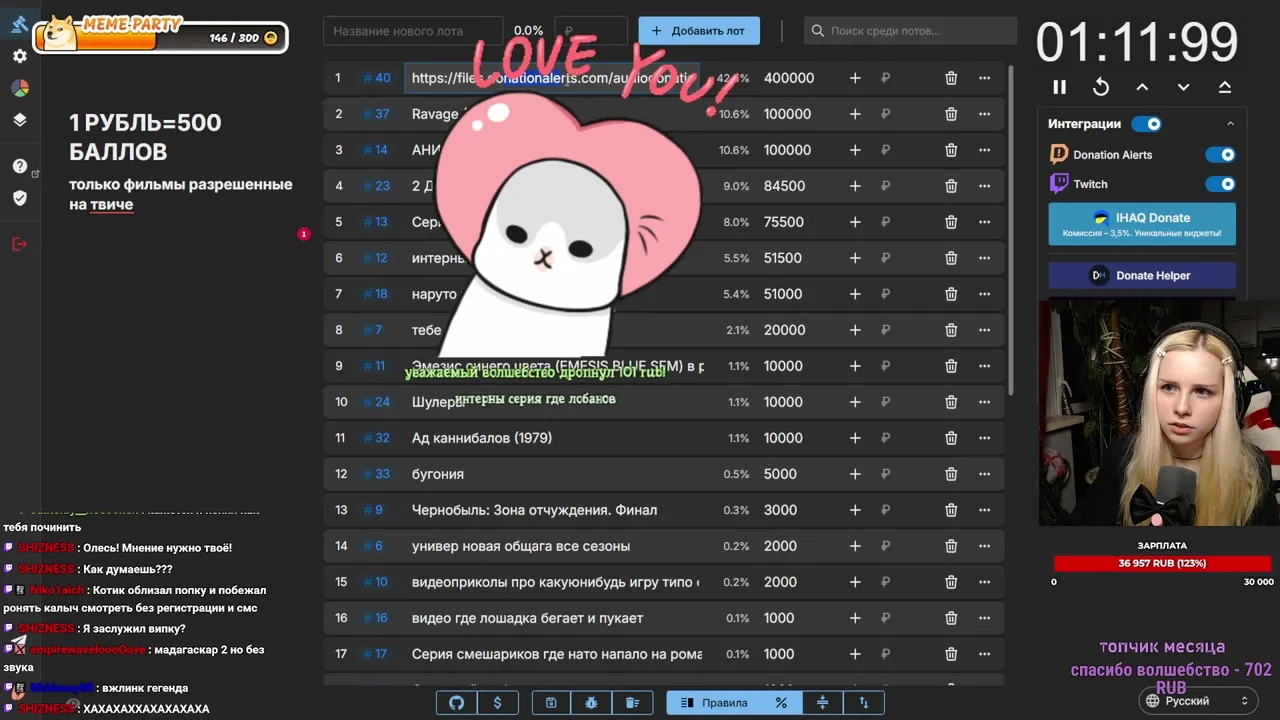Screen dimensions: 1280x720
Task: Delete the бугония lot with trash icon
Action: (951, 474)
